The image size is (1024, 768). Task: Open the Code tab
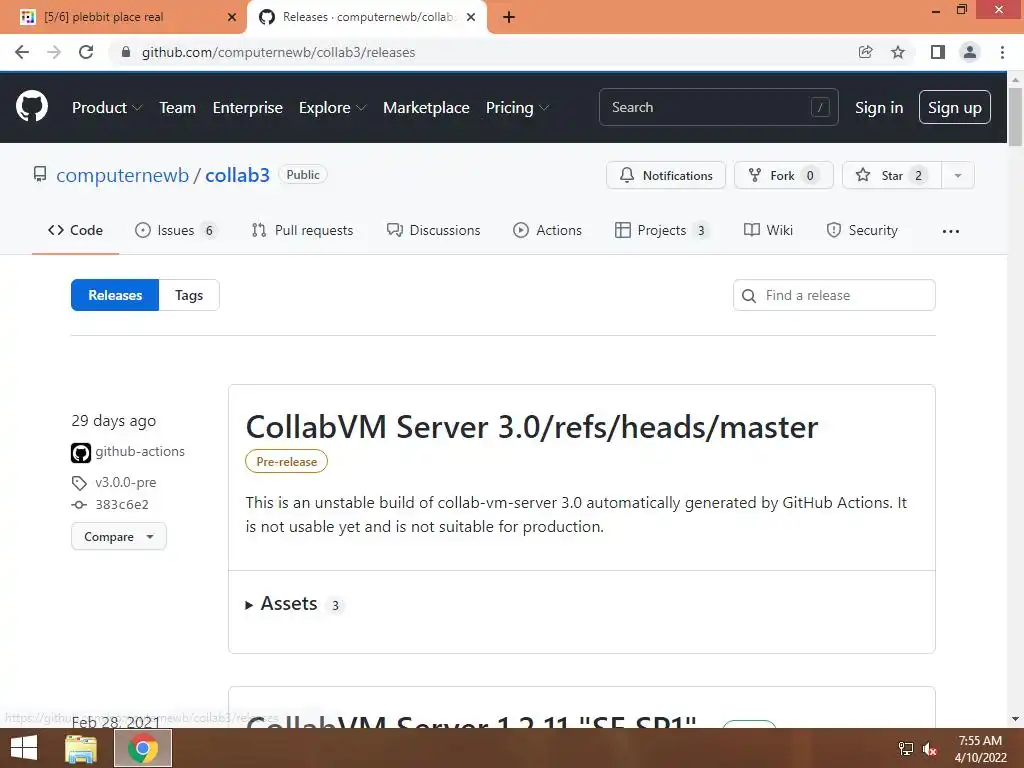click(75, 231)
